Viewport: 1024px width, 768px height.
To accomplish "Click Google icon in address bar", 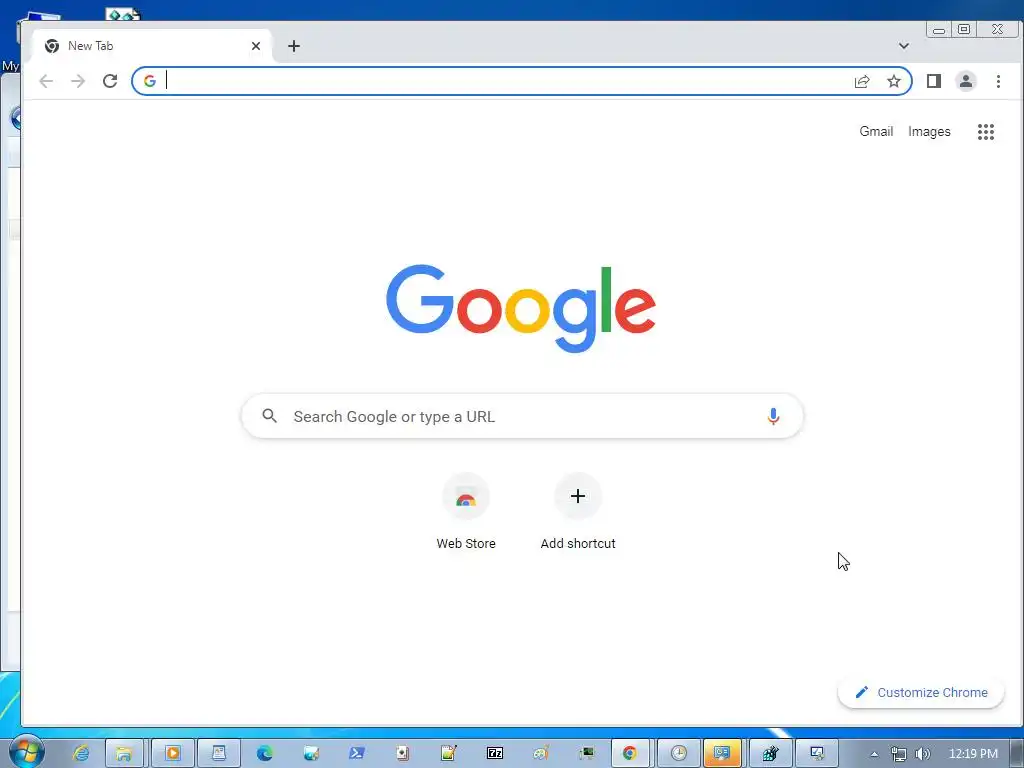I will tap(150, 81).
